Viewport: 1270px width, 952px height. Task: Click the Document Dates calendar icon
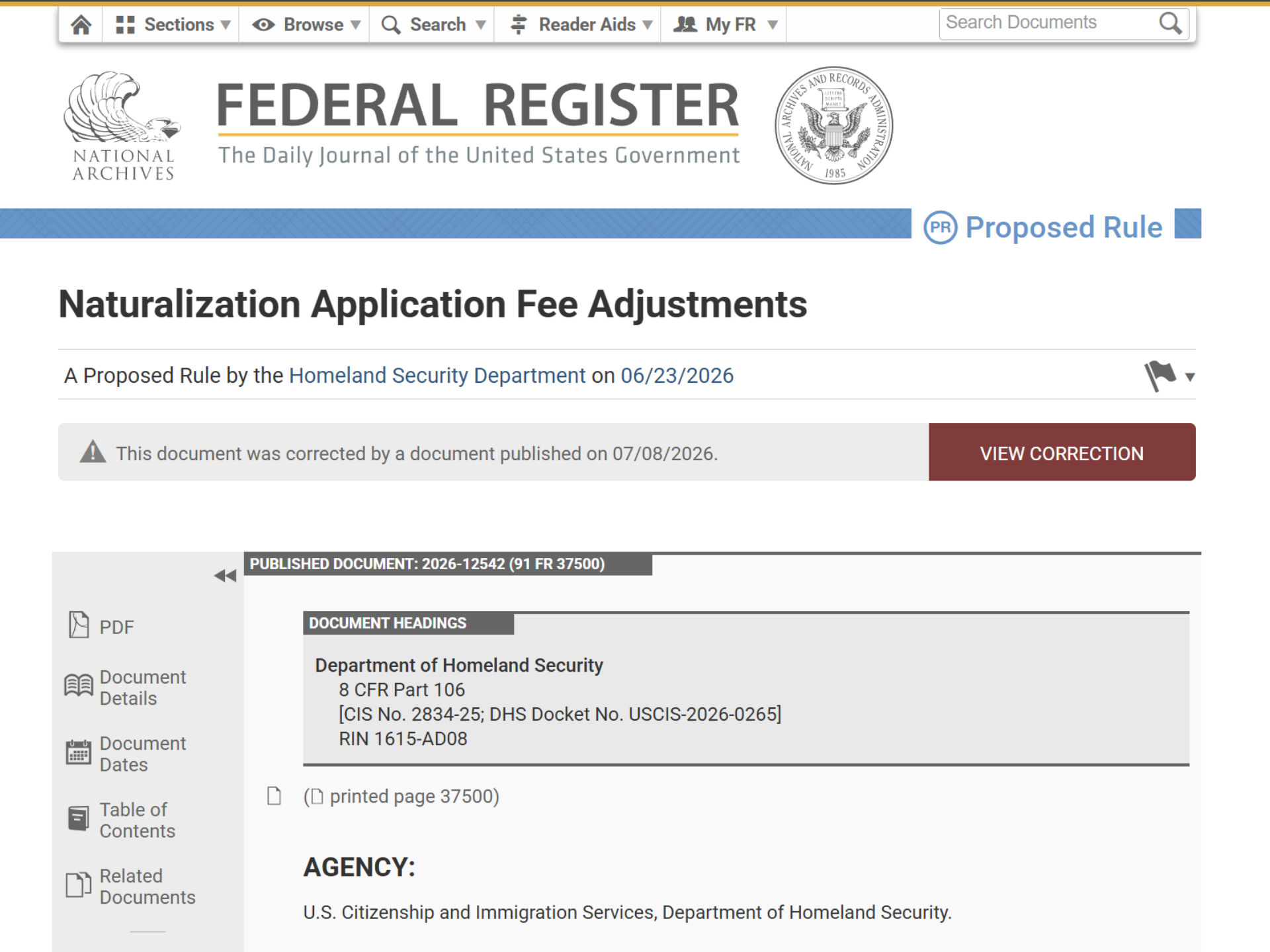pyautogui.click(x=79, y=752)
